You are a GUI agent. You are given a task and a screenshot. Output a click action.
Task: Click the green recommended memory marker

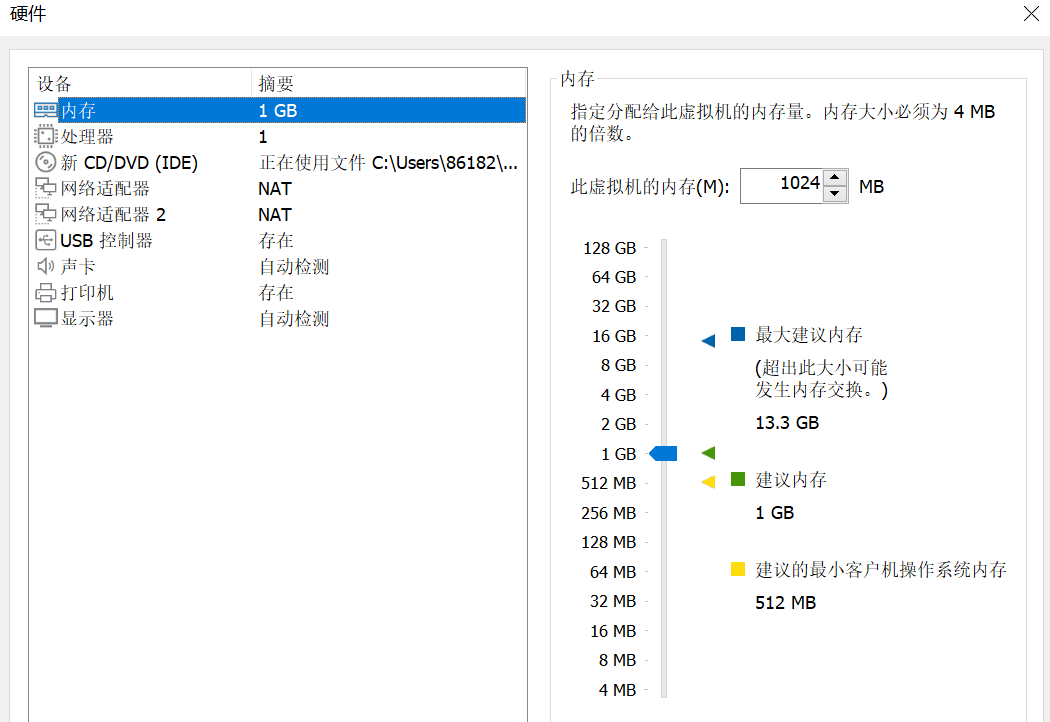click(x=708, y=453)
